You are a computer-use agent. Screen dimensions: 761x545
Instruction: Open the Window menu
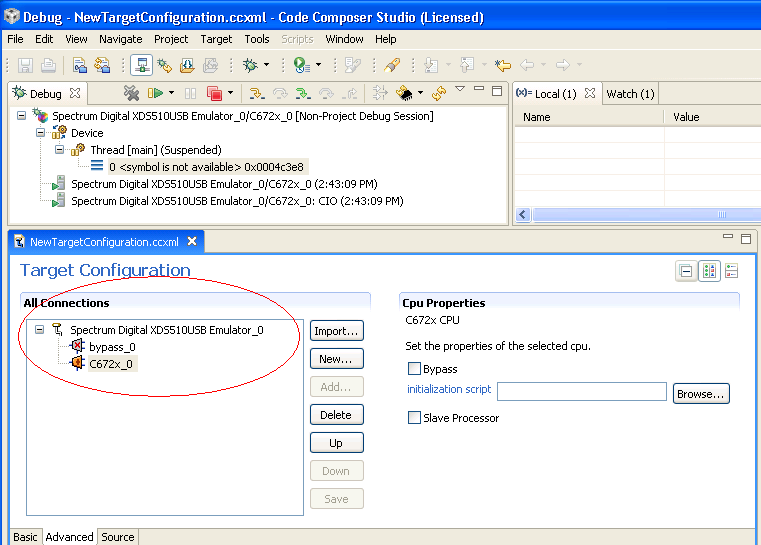pyautogui.click(x=344, y=39)
